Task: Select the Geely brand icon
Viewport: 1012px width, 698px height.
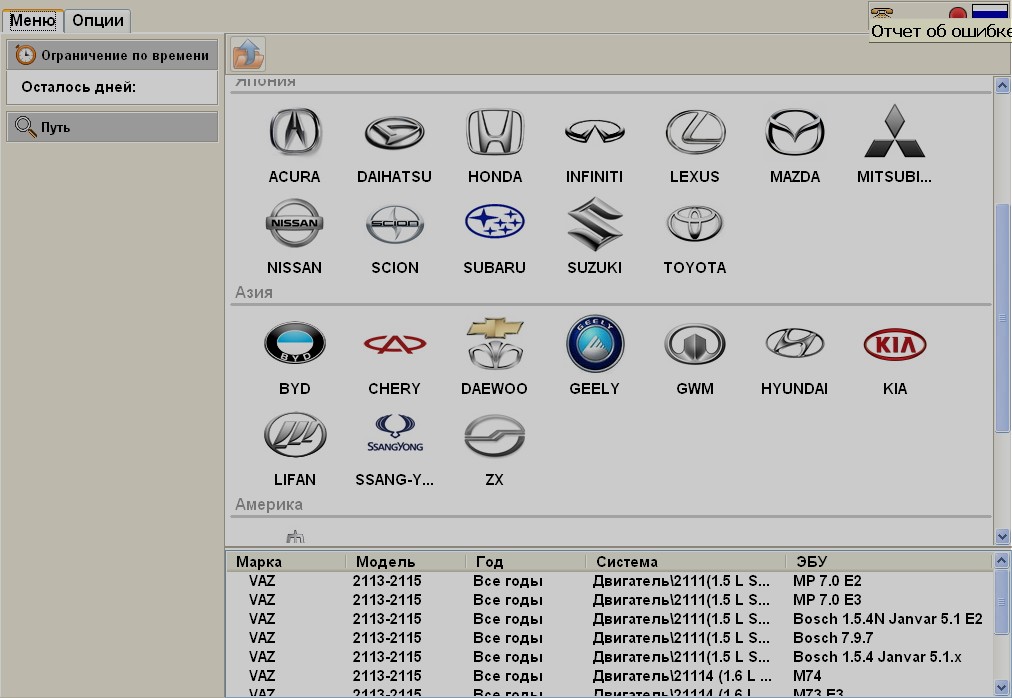Action: pyautogui.click(x=594, y=345)
